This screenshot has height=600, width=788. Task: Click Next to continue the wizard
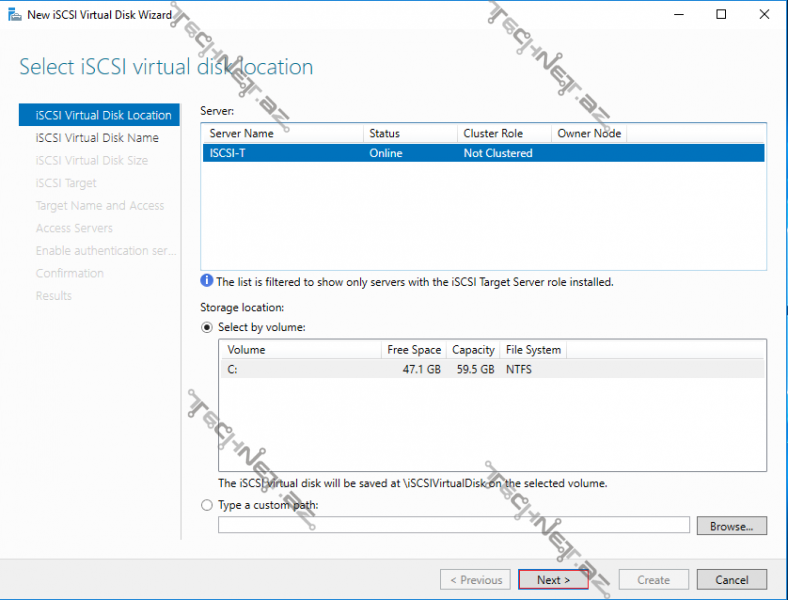pos(553,579)
